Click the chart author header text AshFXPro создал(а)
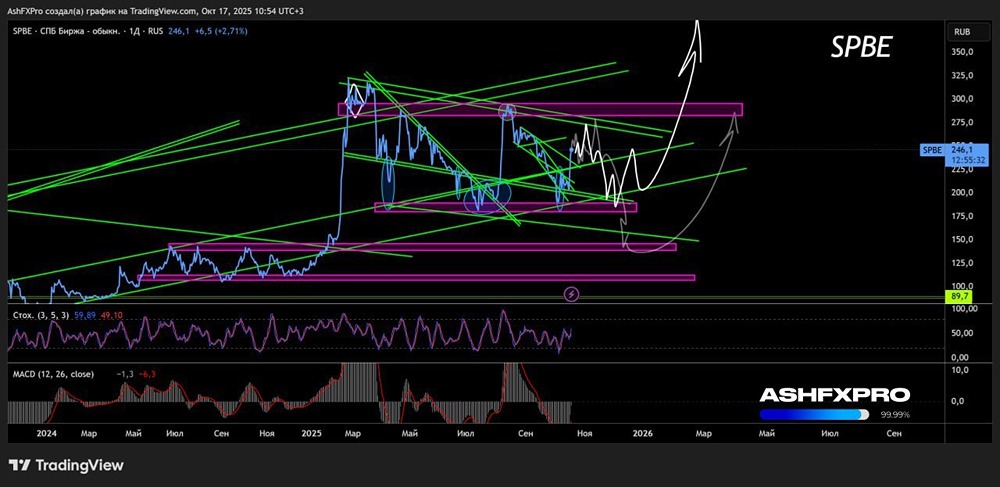1000x487 pixels. tap(44, 12)
